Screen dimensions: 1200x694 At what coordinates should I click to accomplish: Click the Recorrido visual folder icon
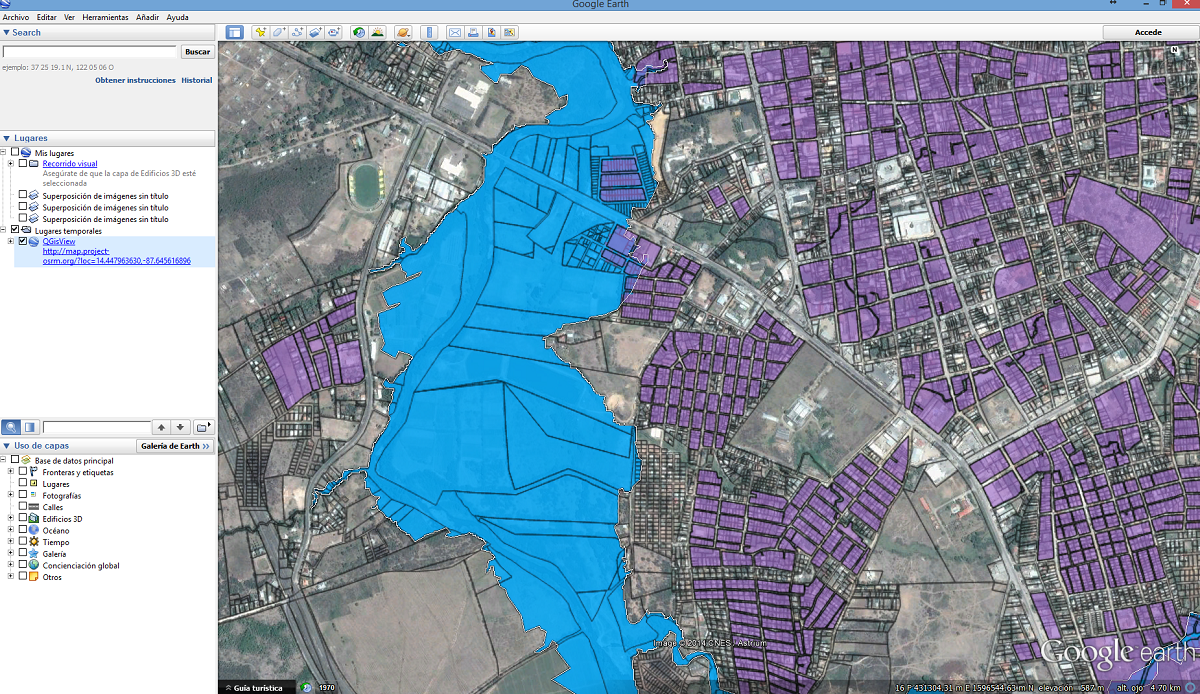pyautogui.click(x=34, y=163)
